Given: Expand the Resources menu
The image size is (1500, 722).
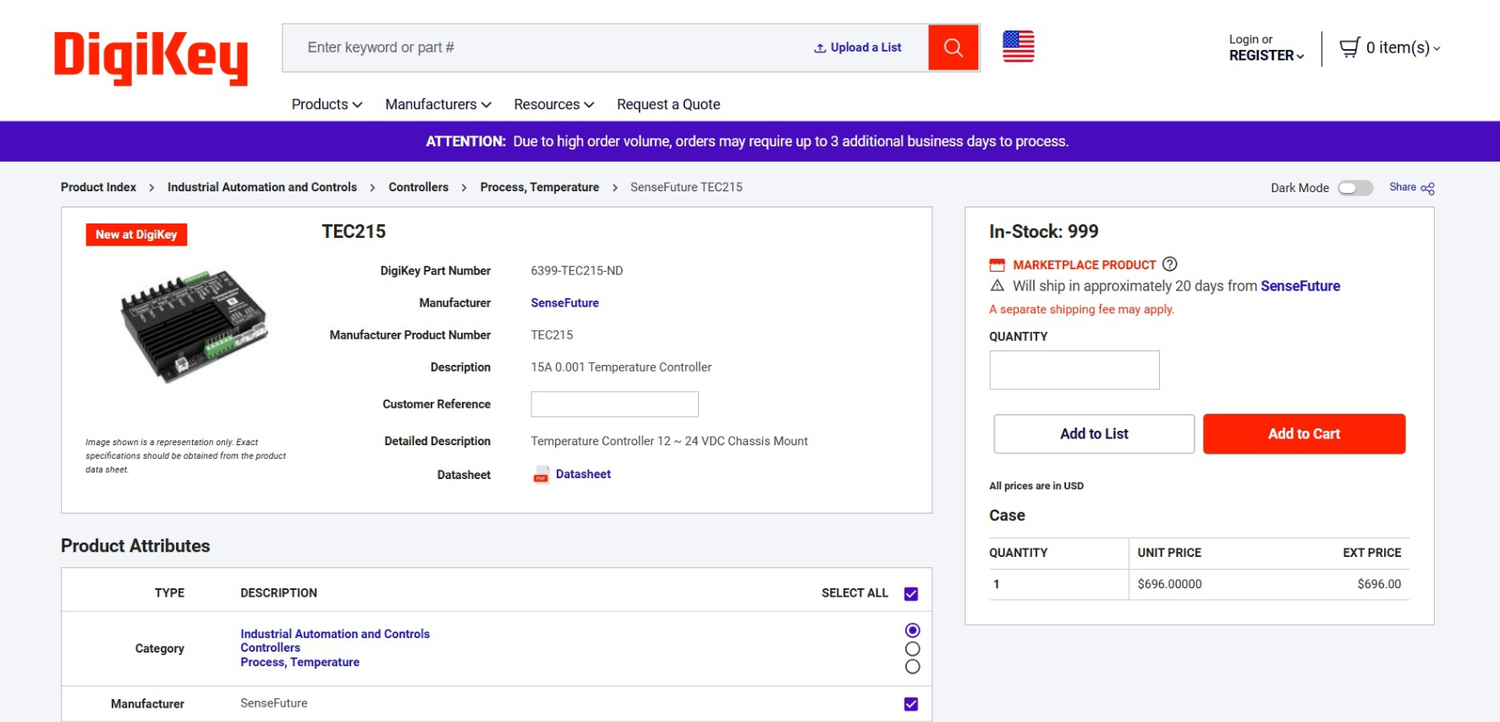Looking at the screenshot, I should pyautogui.click(x=554, y=104).
